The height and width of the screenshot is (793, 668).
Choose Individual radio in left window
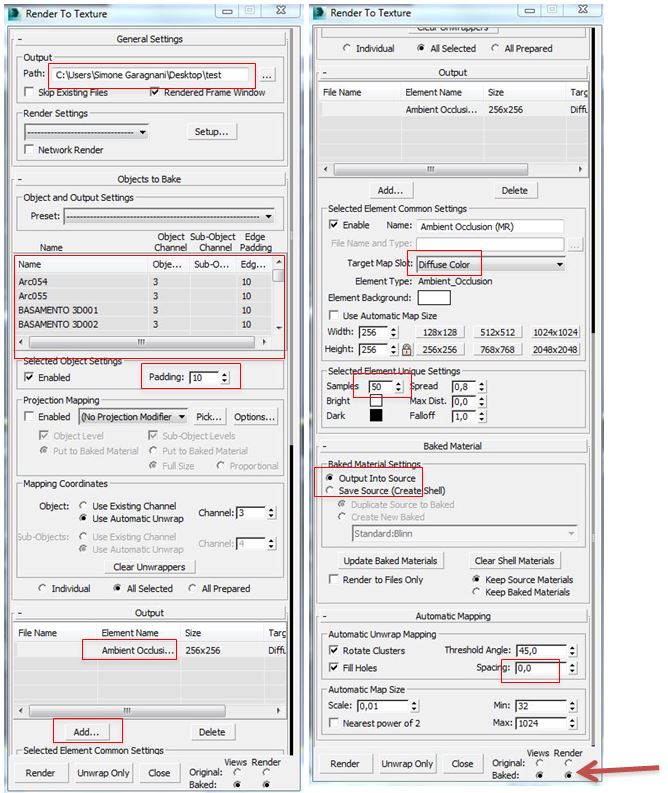(42, 588)
